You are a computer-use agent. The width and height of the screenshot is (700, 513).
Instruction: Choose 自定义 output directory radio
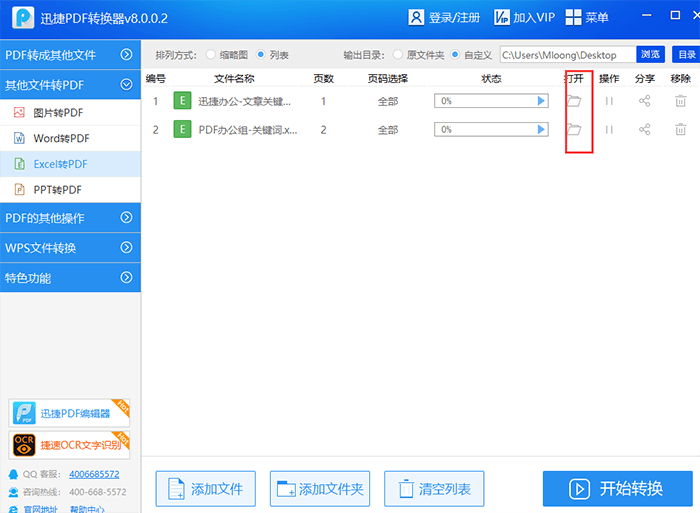(455, 54)
